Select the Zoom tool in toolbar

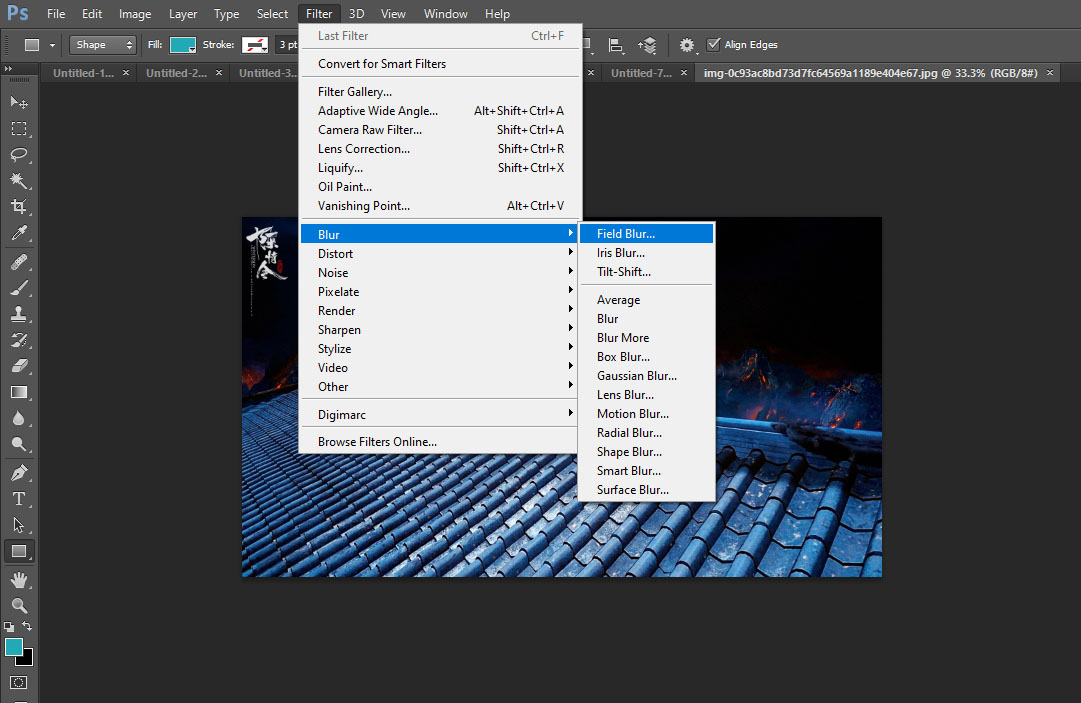click(x=19, y=606)
